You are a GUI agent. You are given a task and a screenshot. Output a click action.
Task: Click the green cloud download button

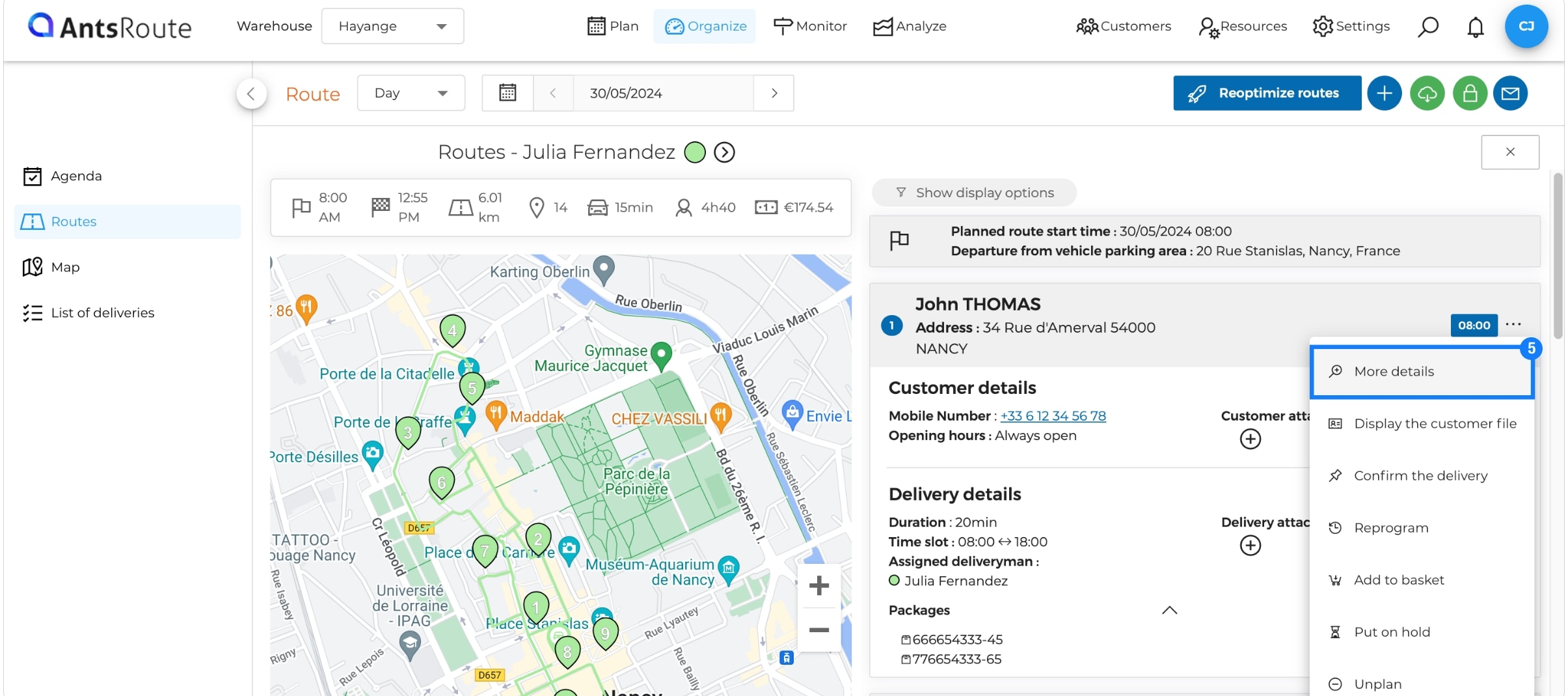tap(1427, 93)
